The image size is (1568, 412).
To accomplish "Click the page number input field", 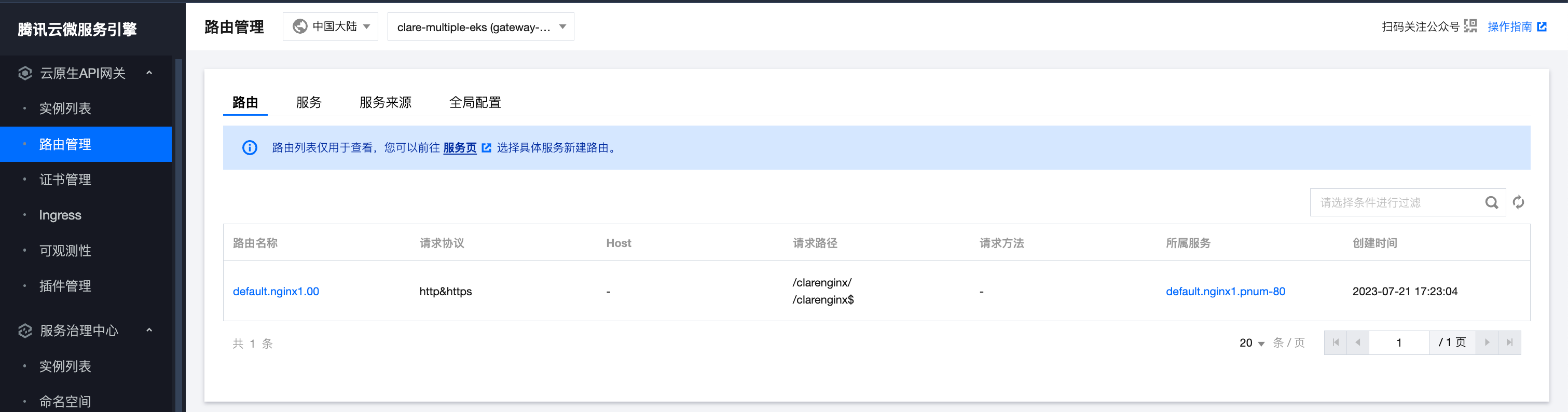I will 1399,342.
